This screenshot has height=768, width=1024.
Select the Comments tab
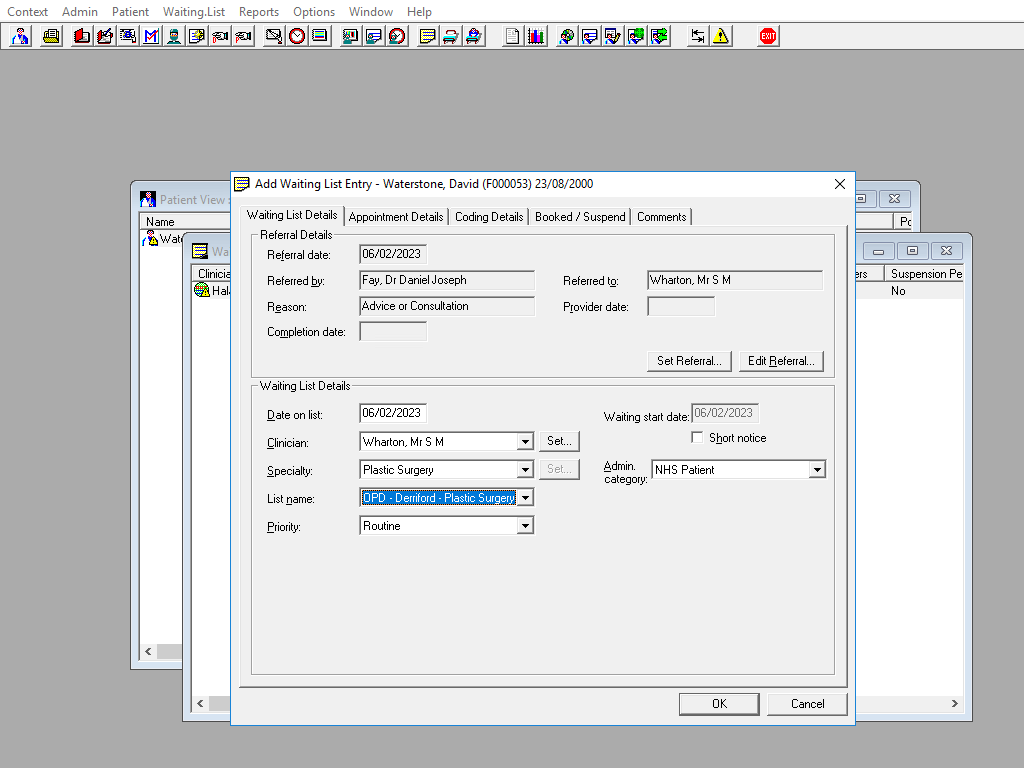[x=662, y=217]
